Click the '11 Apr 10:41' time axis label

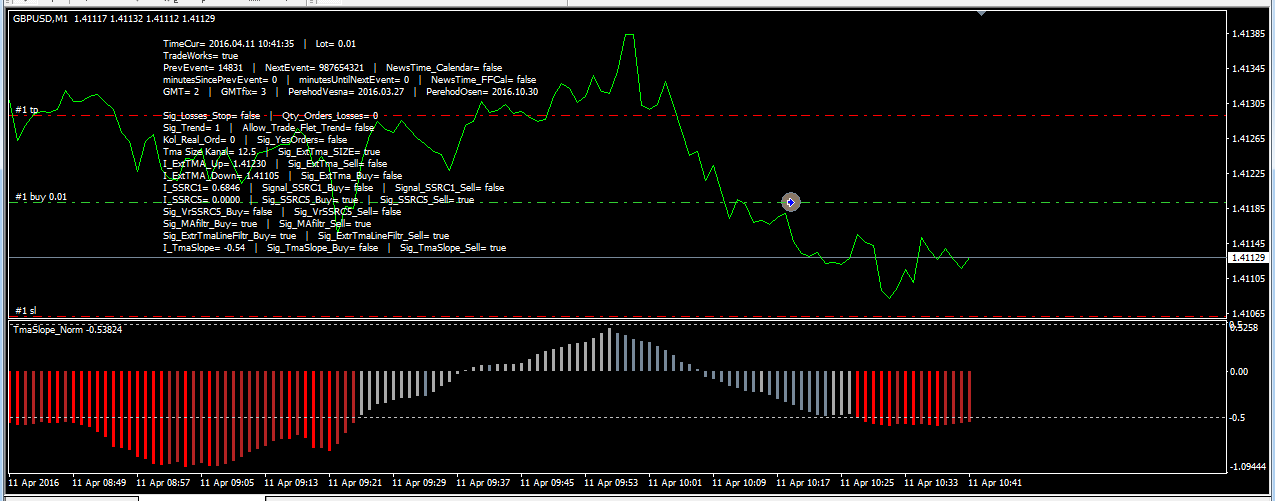tap(995, 482)
